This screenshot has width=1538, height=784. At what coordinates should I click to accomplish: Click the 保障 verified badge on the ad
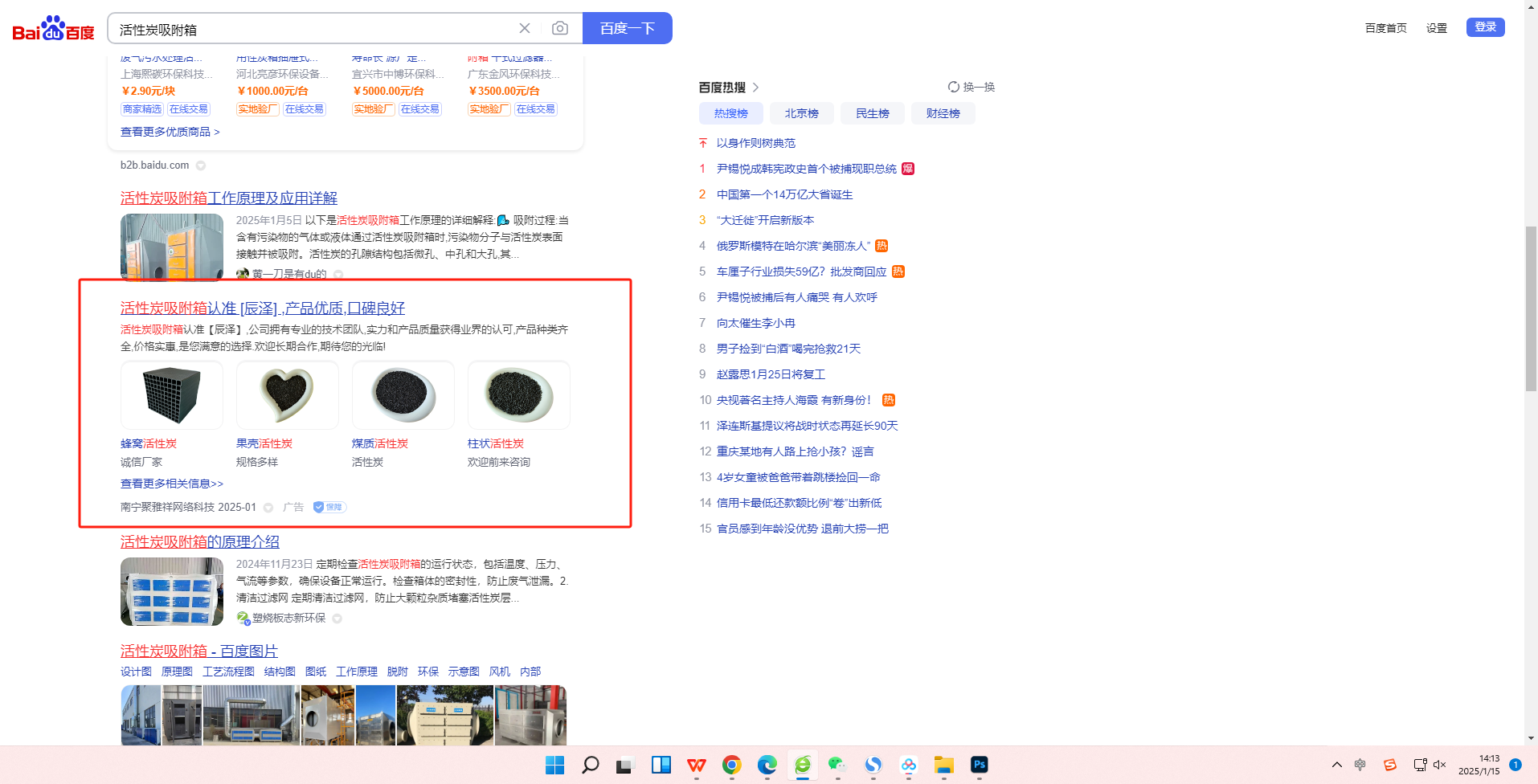click(x=329, y=507)
